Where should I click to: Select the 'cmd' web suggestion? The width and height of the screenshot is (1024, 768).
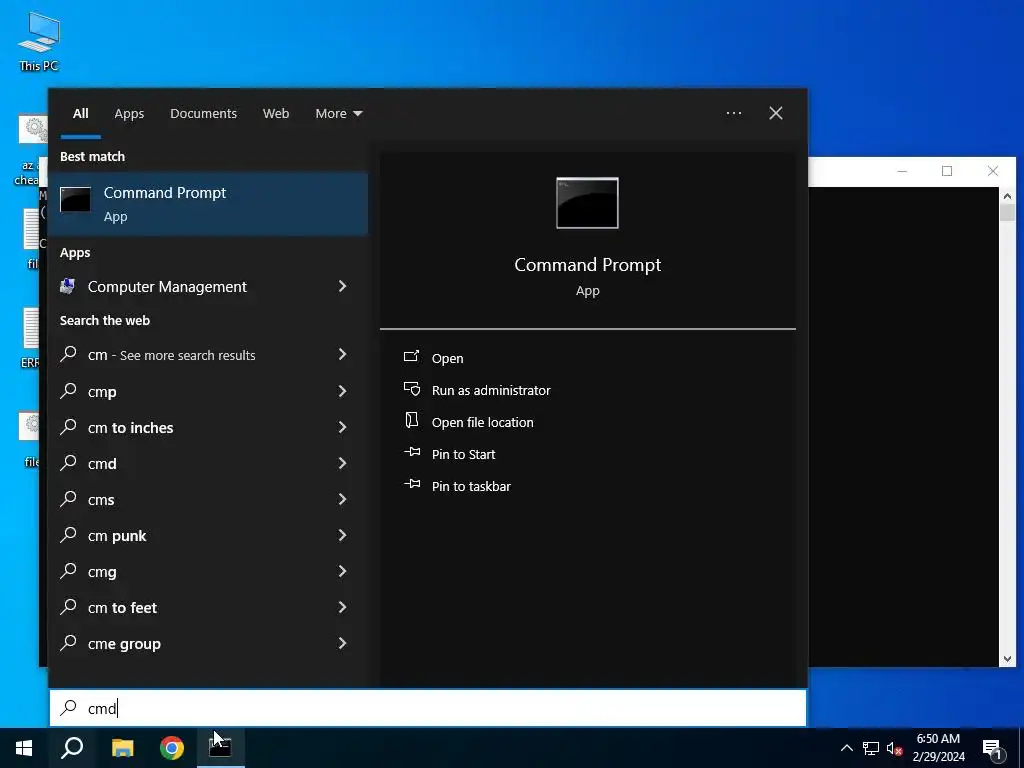pos(102,464)
